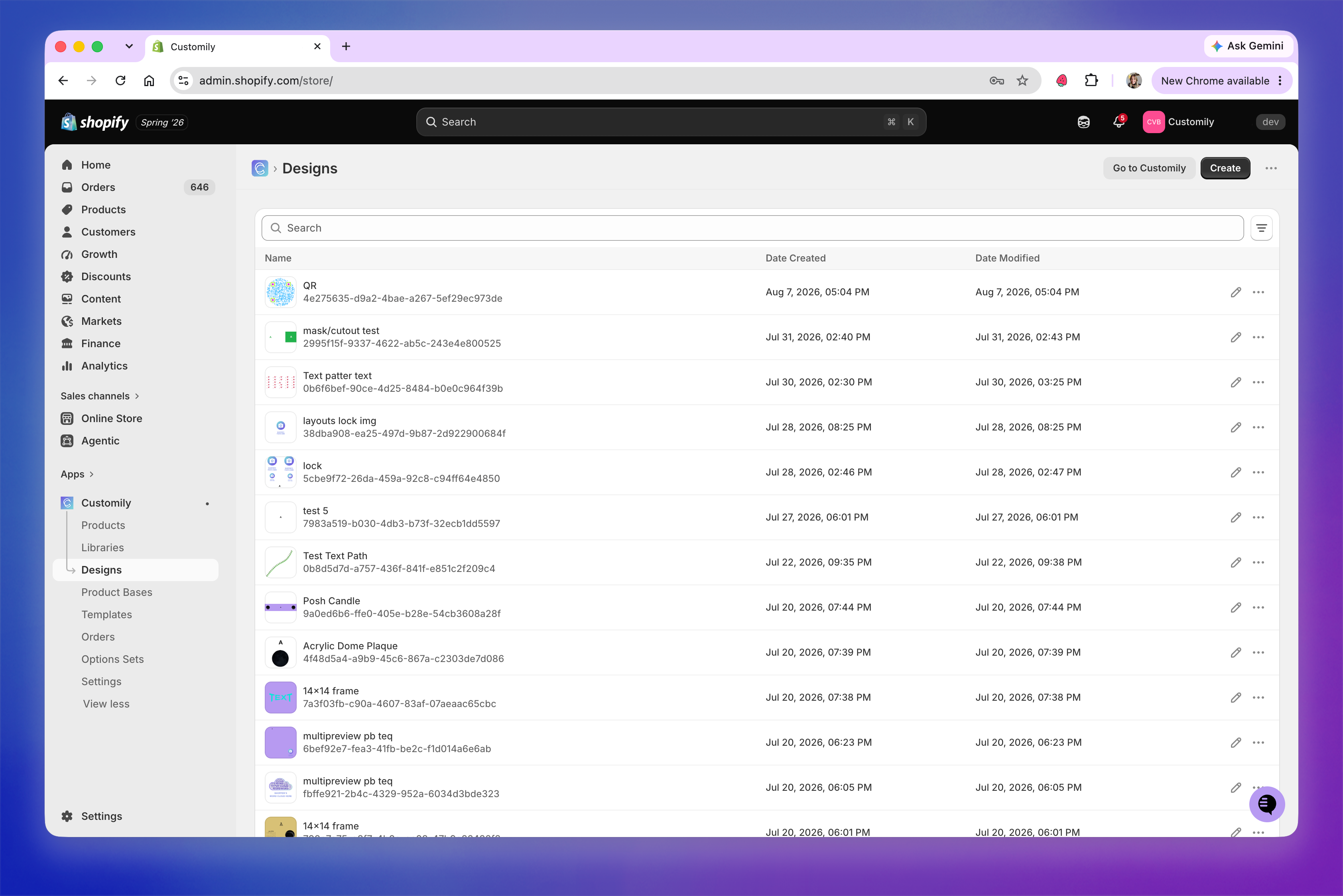Open the page's more actions ellipsis menu
This screenshot has width=1343, height=896.
(x=1271, y=168)
